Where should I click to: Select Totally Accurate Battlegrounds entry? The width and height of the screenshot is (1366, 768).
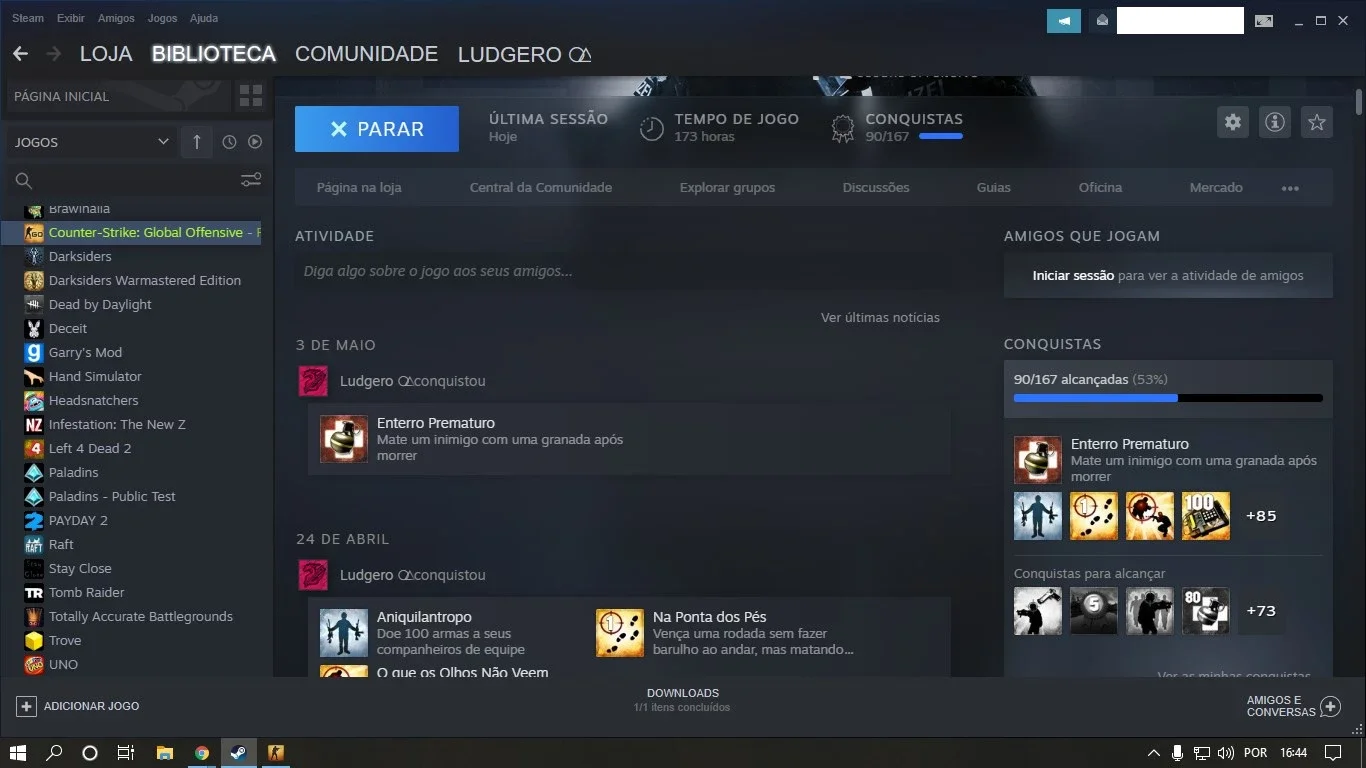pyautogui.click(x=141, y=616)
